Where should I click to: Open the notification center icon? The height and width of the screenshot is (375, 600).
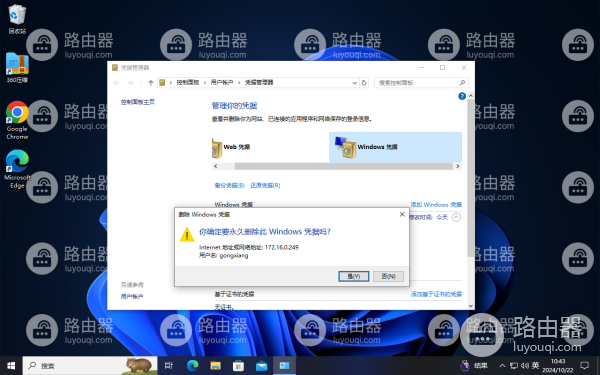(584, 366)
